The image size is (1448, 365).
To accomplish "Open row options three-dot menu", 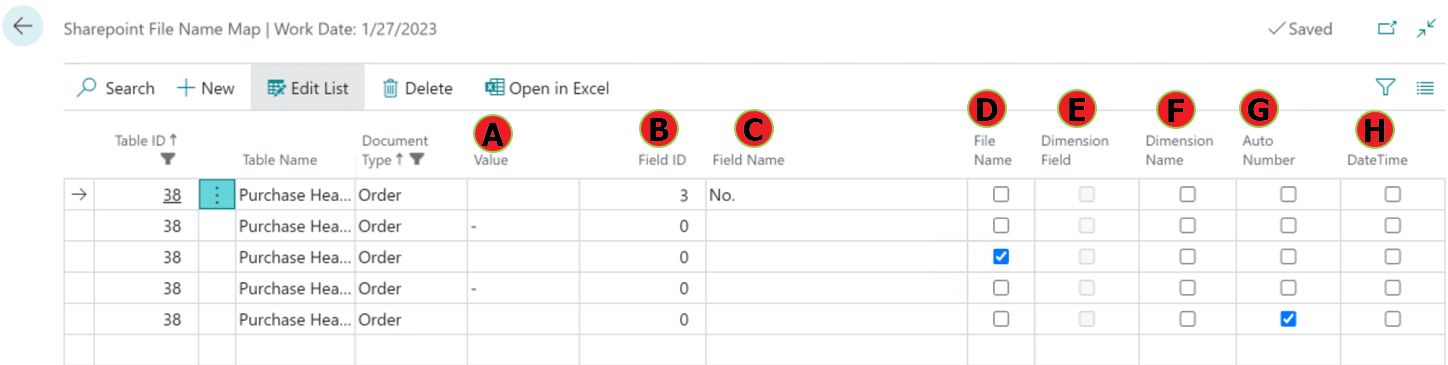I will [x=217, y=195].
